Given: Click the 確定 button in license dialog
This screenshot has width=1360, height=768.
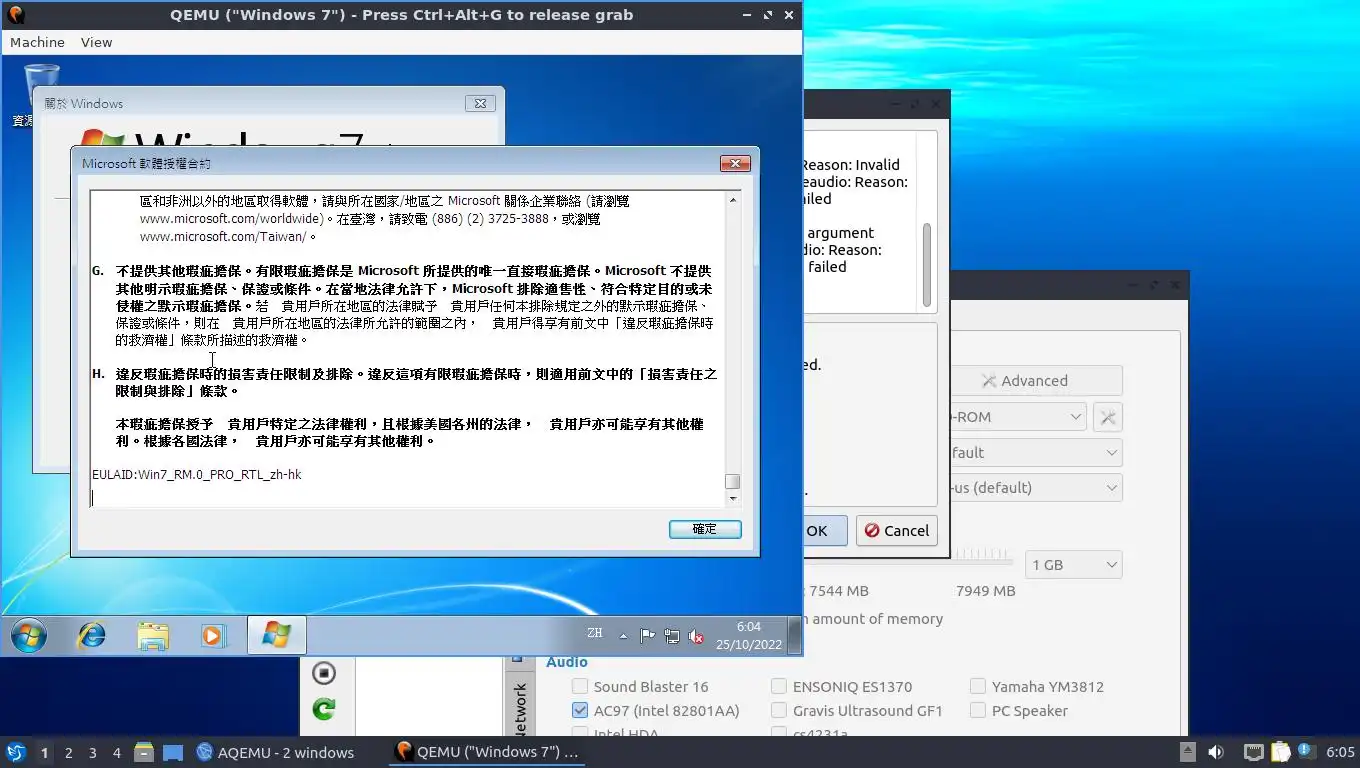Looking at the screenshot, I should [705, 529].
